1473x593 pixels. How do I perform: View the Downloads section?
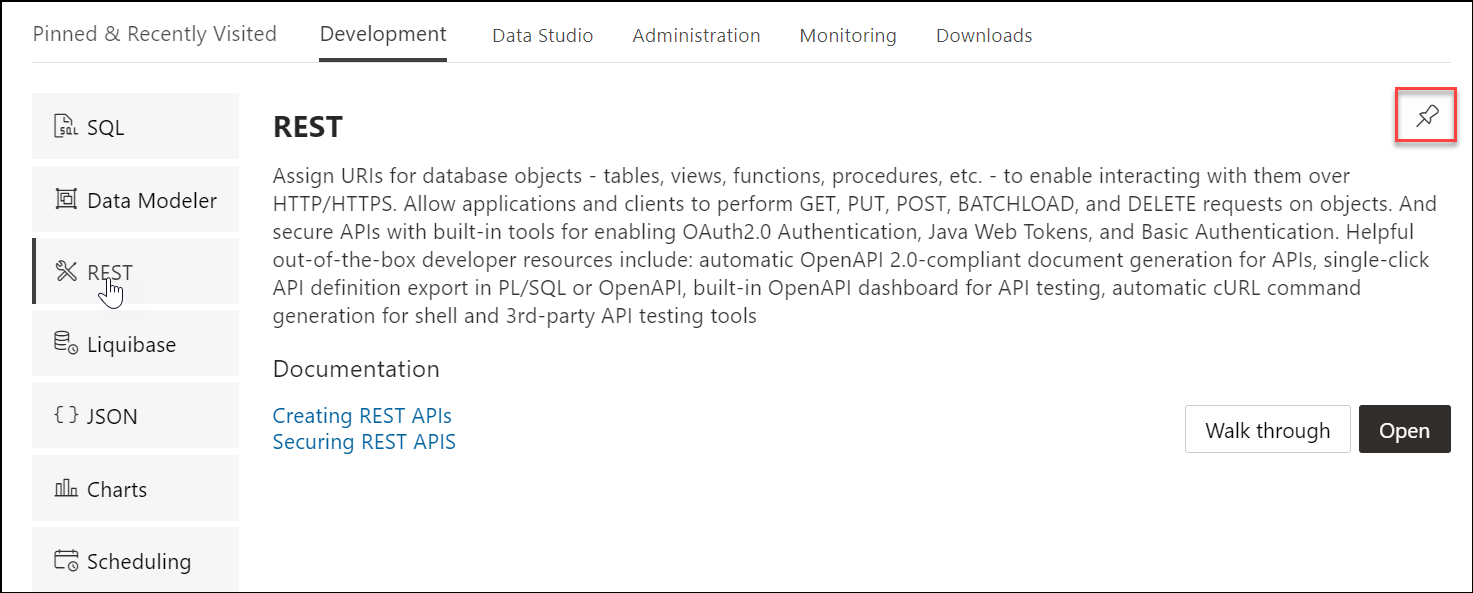click(983, 35)
